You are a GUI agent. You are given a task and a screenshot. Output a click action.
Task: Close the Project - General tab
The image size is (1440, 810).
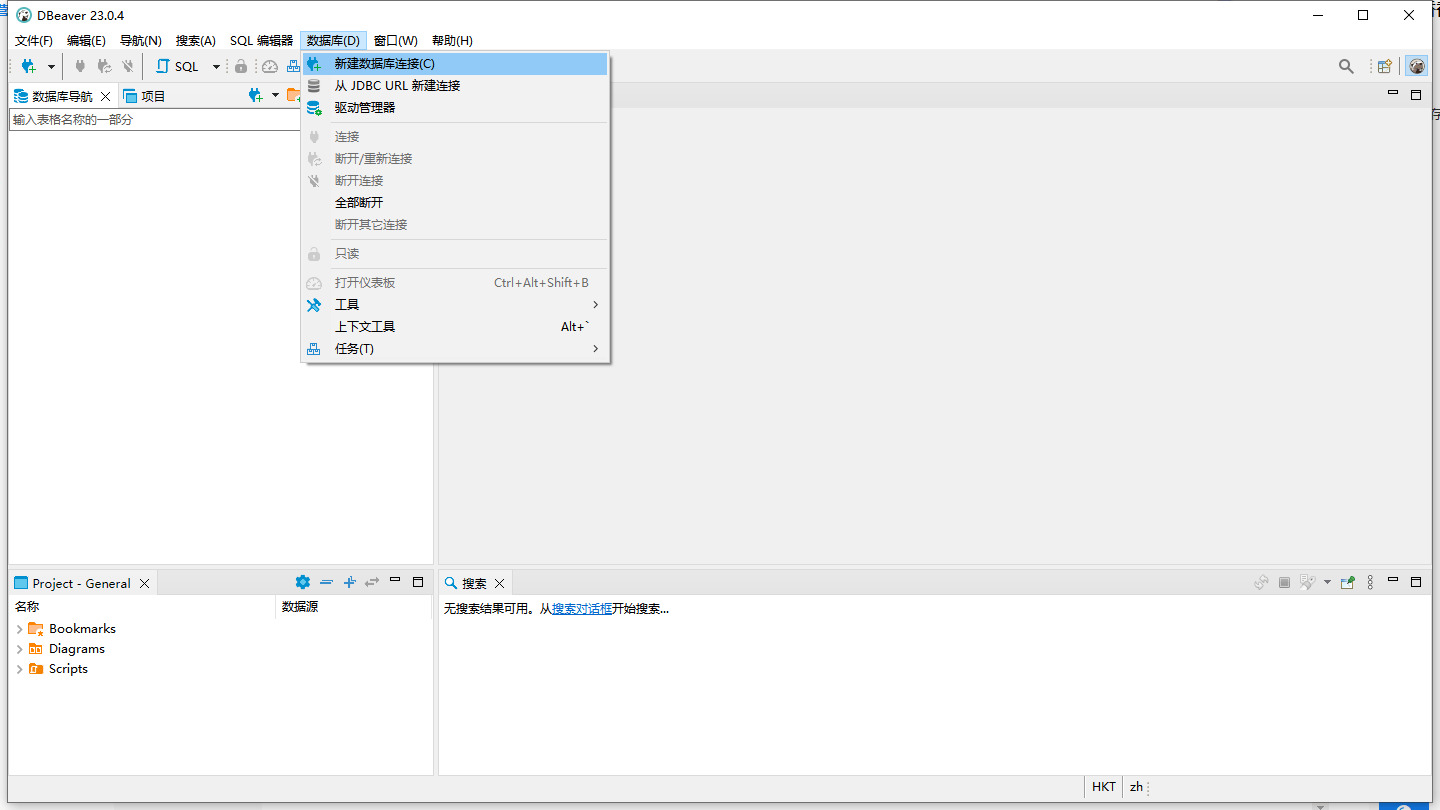[144, 583]
